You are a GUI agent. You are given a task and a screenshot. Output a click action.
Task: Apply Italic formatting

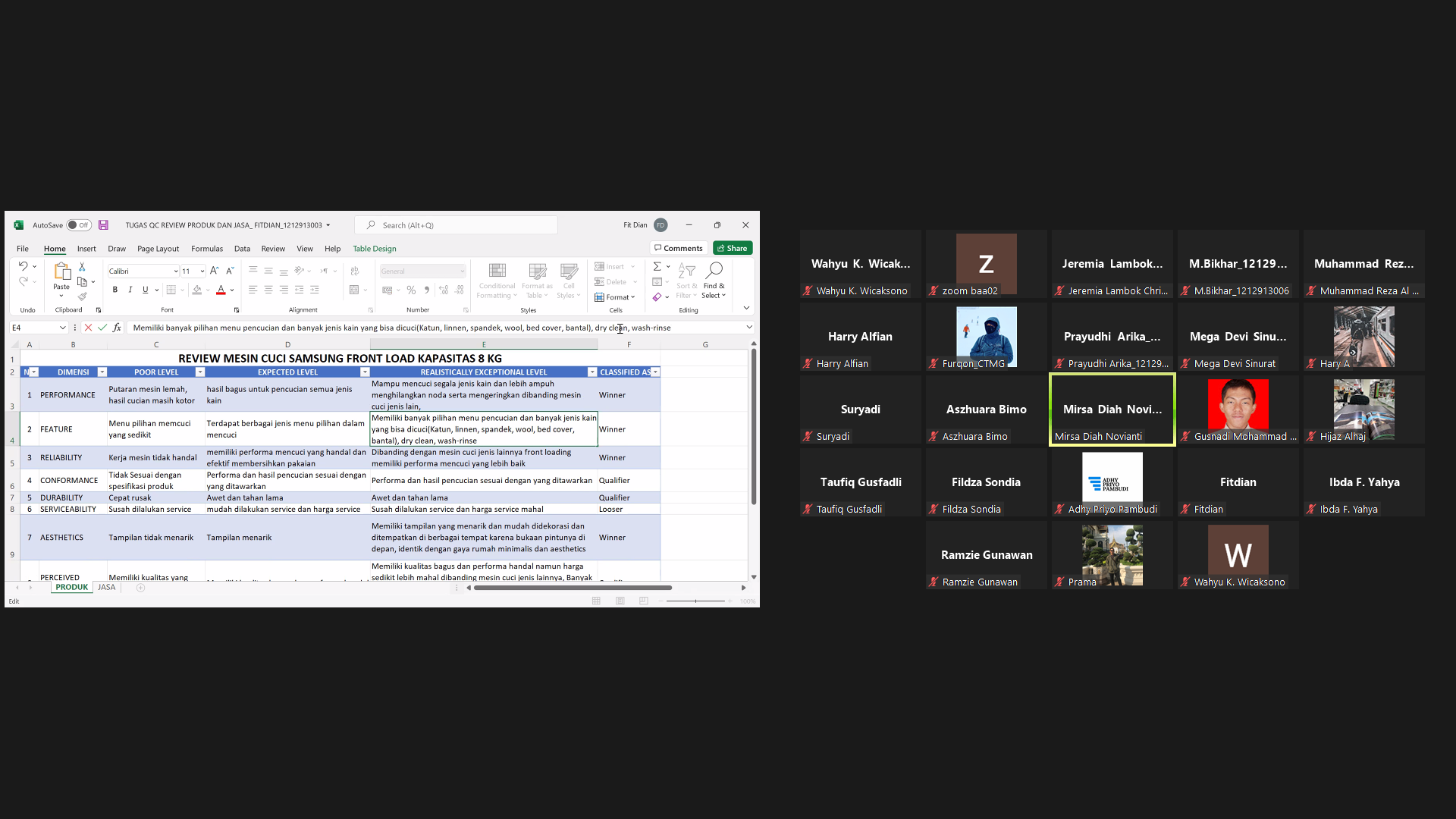(x=130, y=290)
